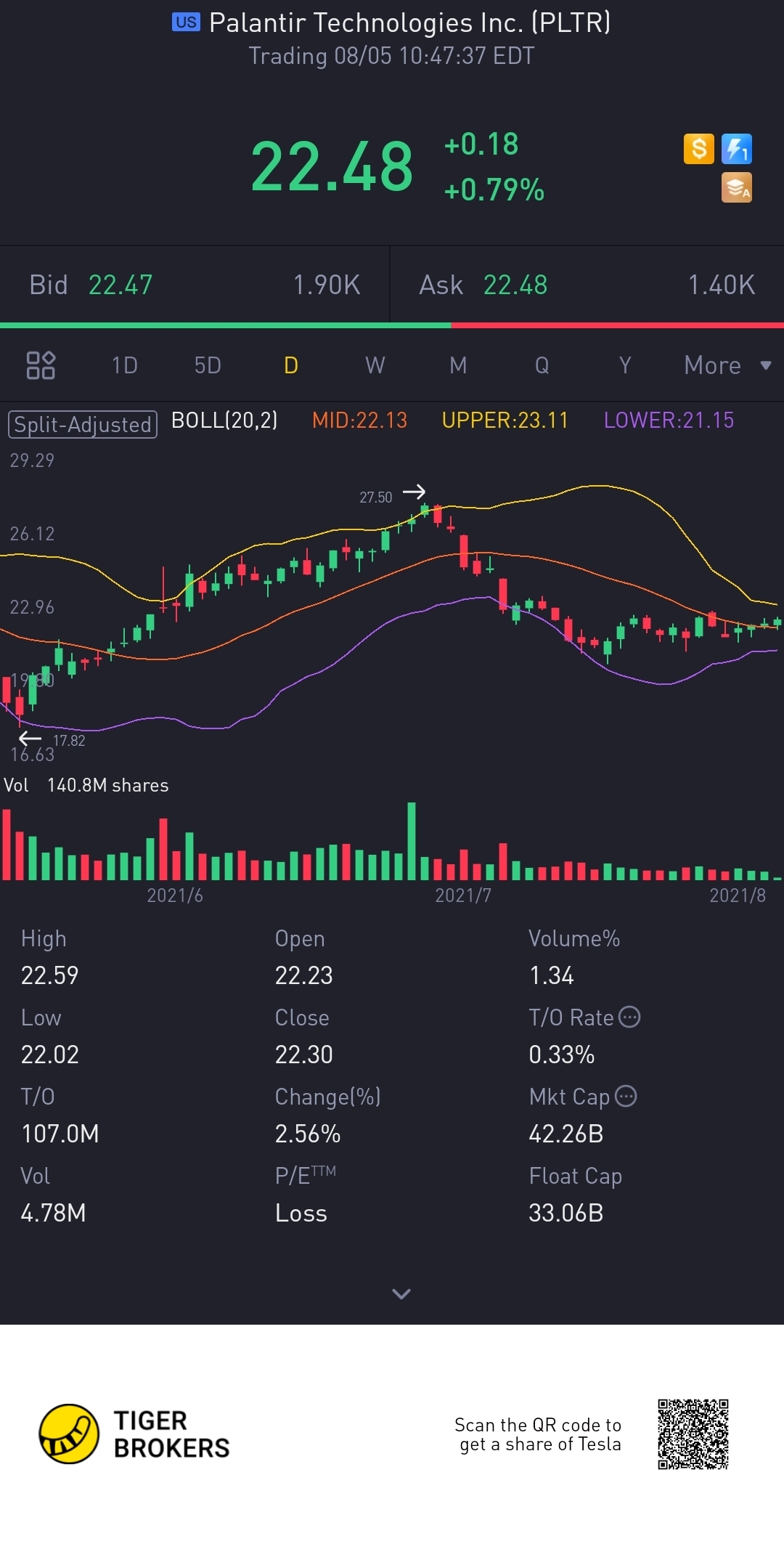Tap the 27.50 high marker on chart

click(376, 497)
